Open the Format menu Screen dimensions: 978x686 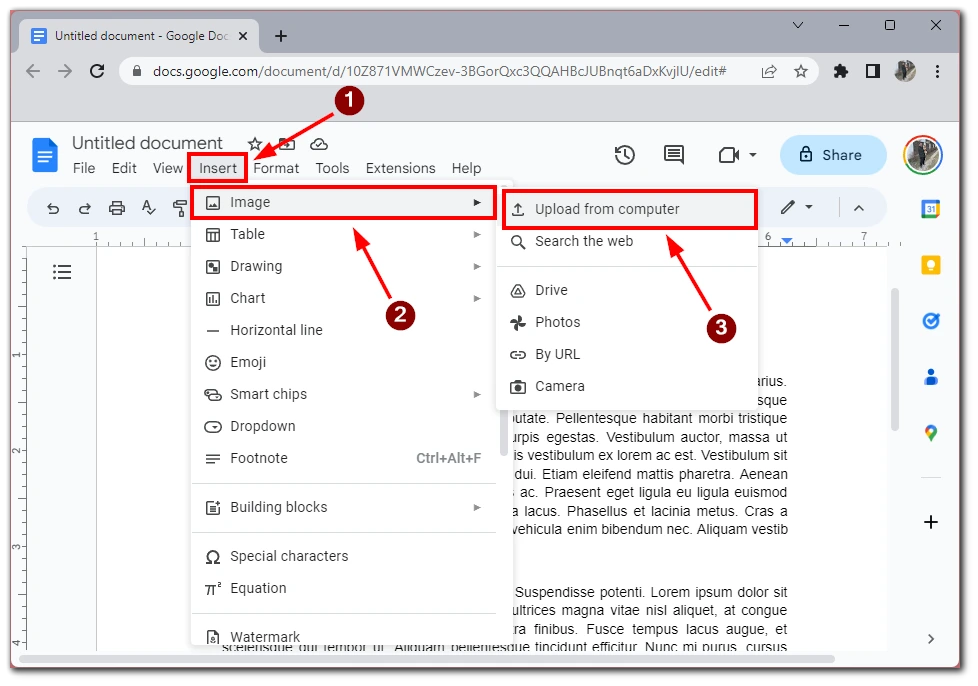pos(277,168)
